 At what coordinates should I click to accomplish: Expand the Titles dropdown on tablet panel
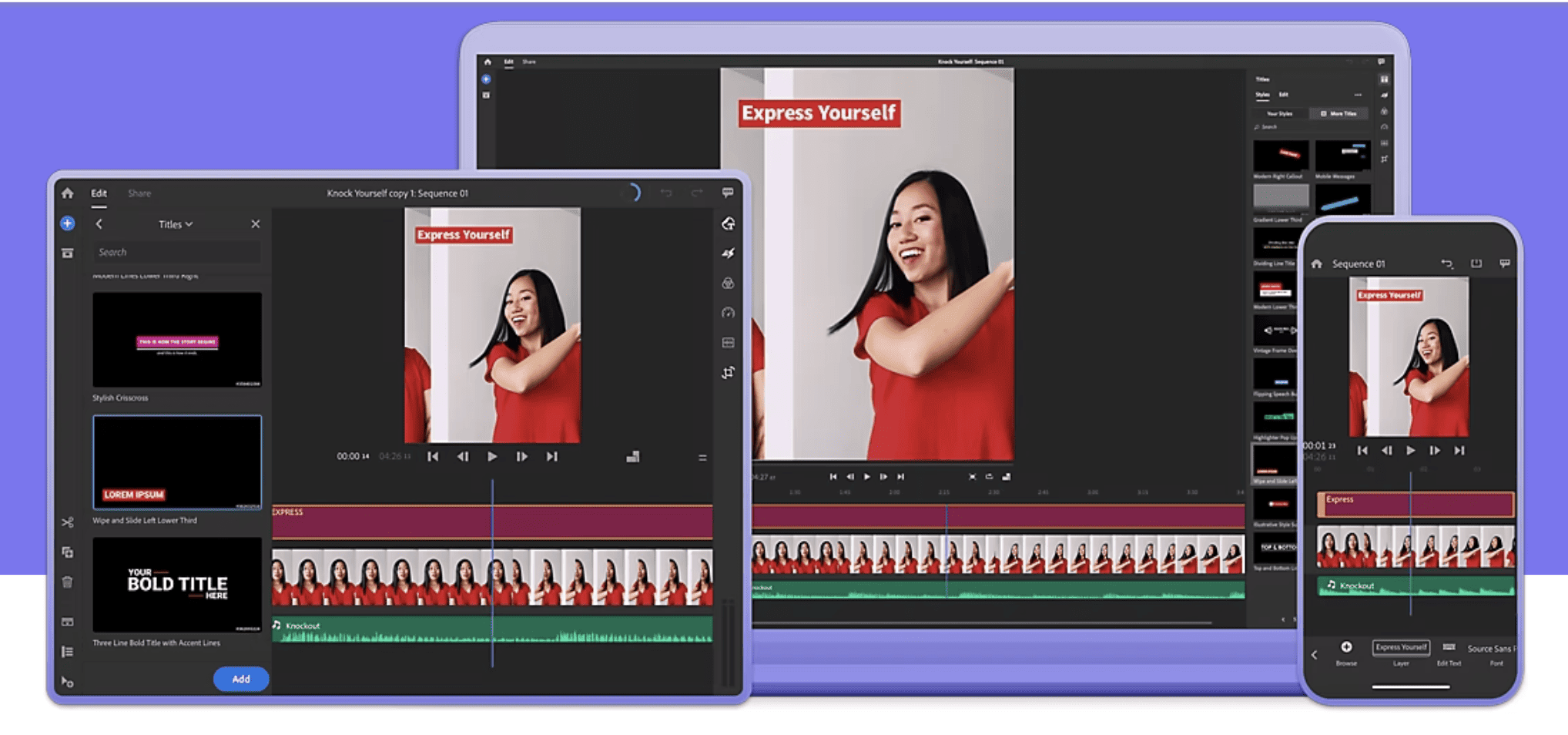click(176, 224)
